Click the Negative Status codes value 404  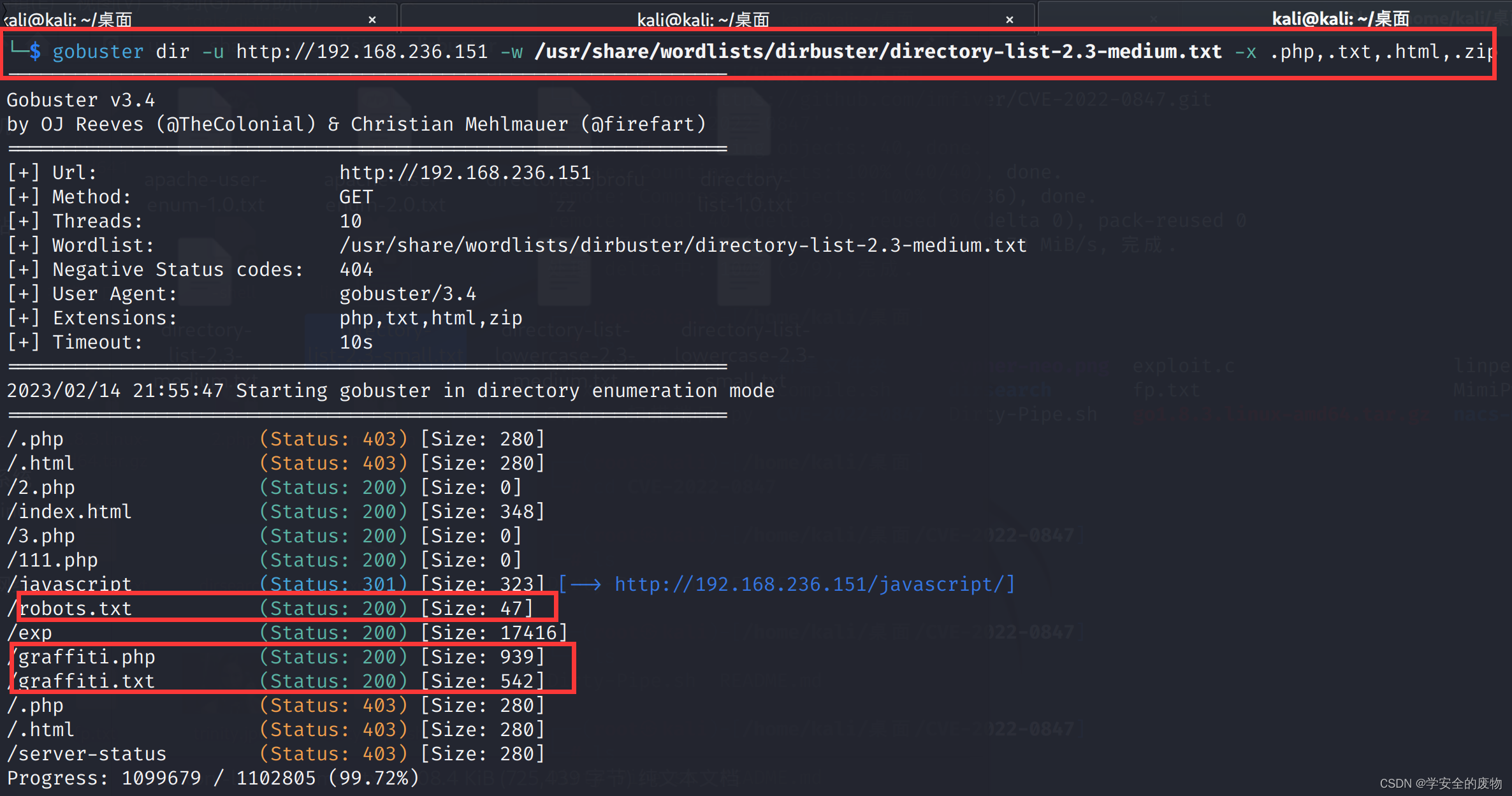click(356, 269)
